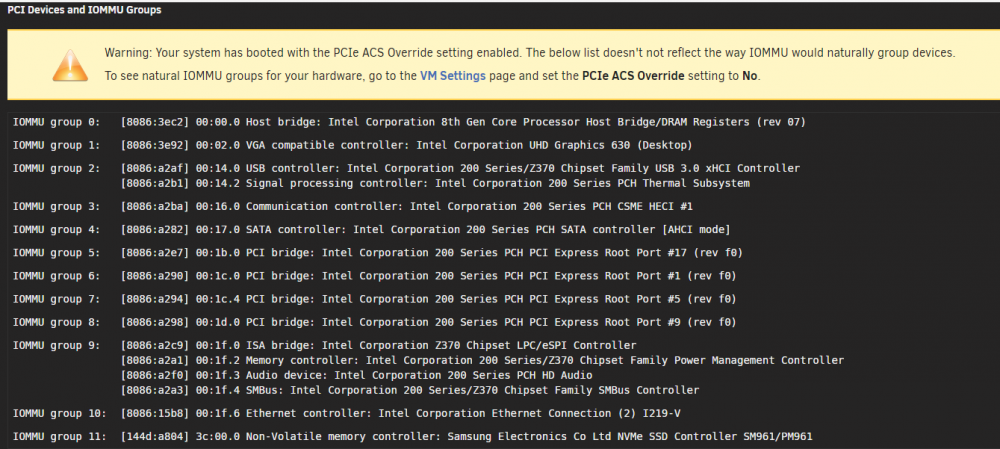
Task: Click the IOMMU group 8 label
Action: click(57, 323)
